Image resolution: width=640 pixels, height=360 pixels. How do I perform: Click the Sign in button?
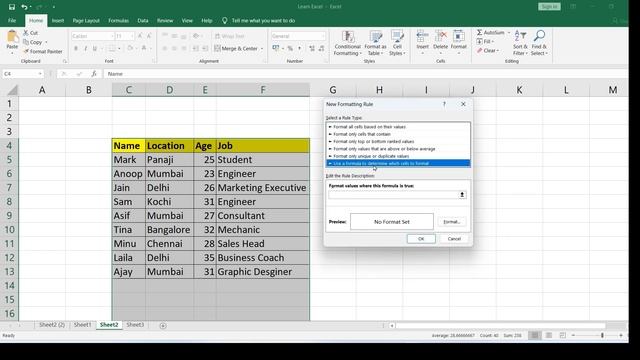pyautogui.click(x=549, y=7)
